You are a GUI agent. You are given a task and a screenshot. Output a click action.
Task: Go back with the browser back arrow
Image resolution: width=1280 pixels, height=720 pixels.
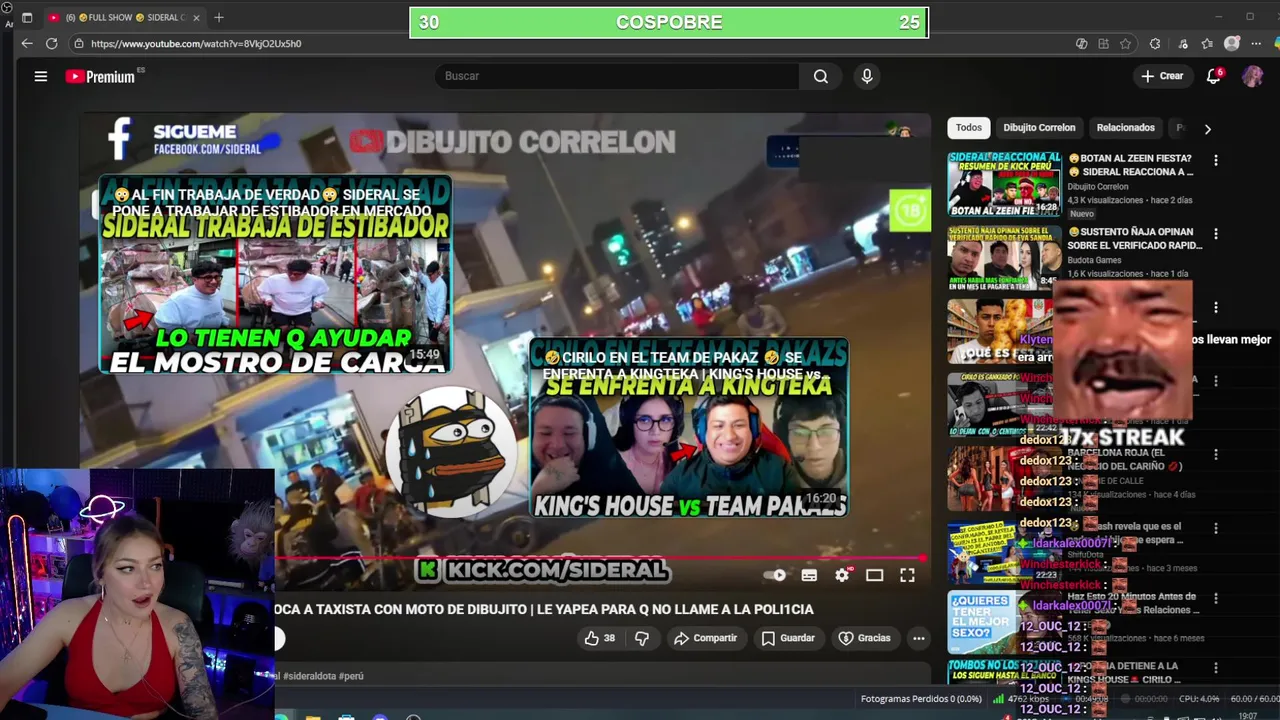coord(27,43)
